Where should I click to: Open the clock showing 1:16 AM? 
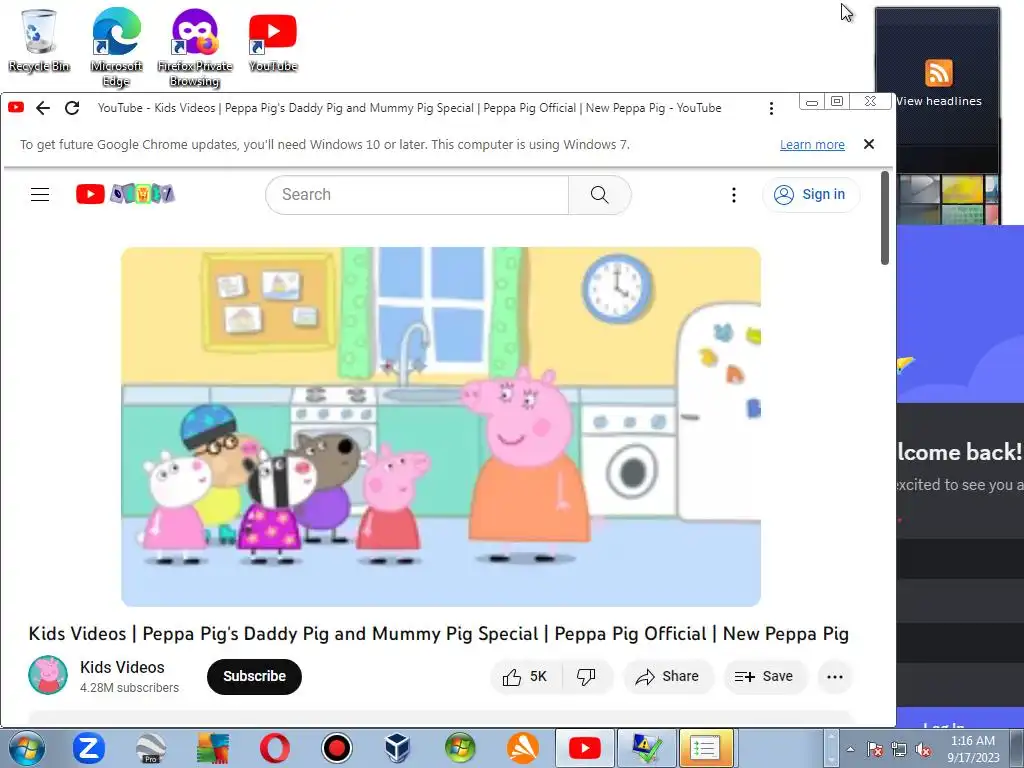tap(973, 748)
